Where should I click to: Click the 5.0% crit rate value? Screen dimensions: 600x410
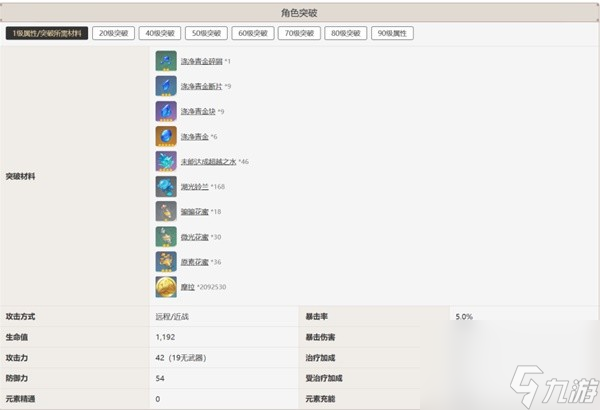[464, 317]
